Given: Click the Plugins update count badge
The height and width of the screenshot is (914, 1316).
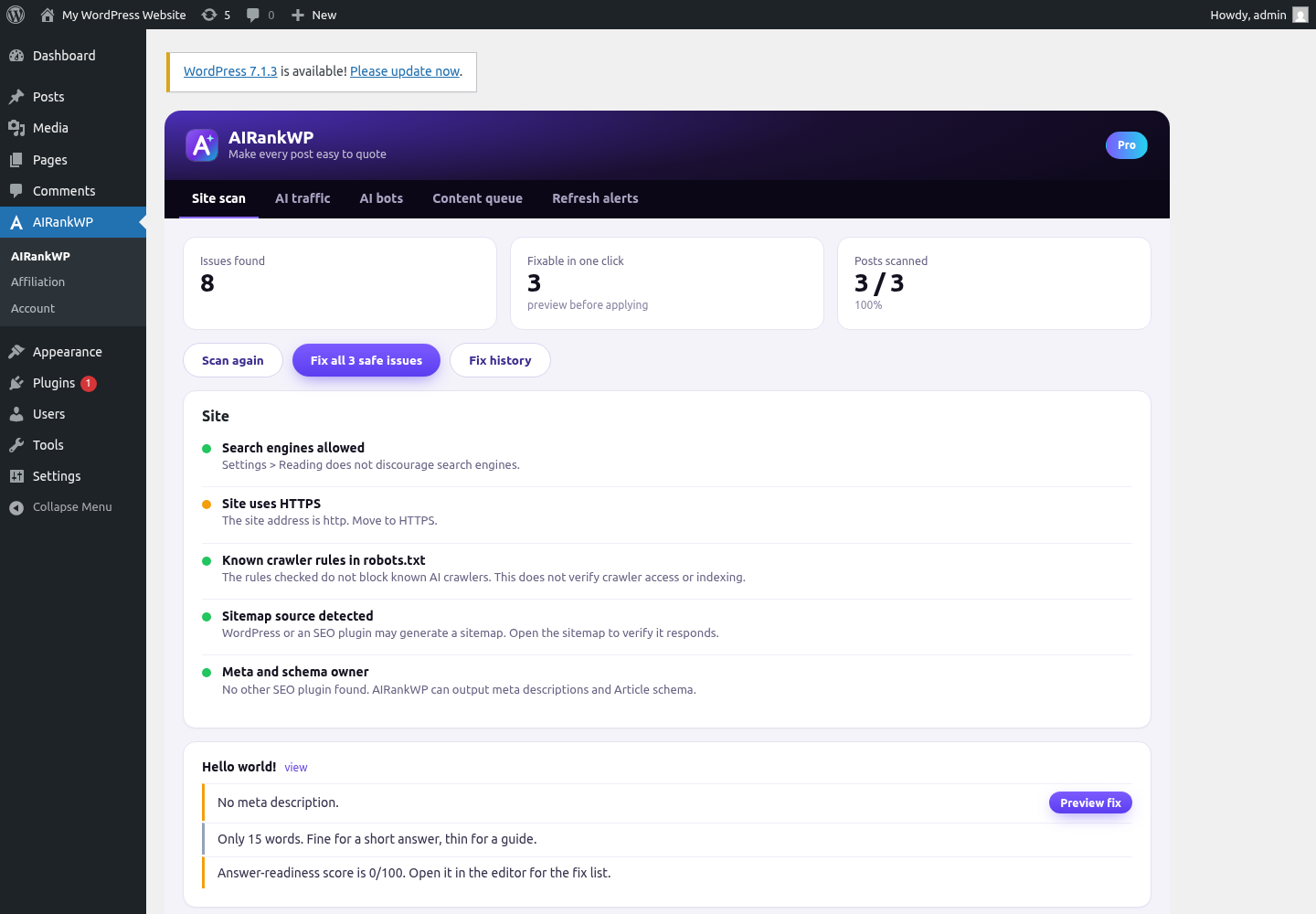Looking at the screenshot, I should click(89, 383).
